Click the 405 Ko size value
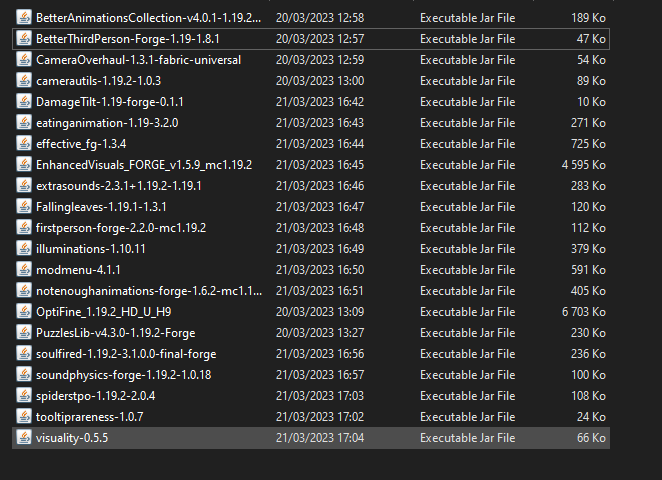This screenshot has height=480, width=662. (589, 291)
